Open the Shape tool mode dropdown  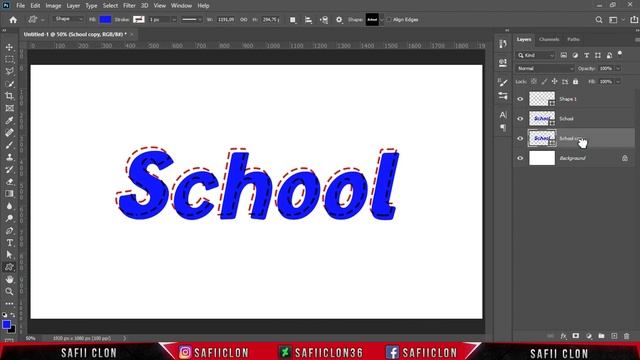pyautogui.click(x=68, y=19)
